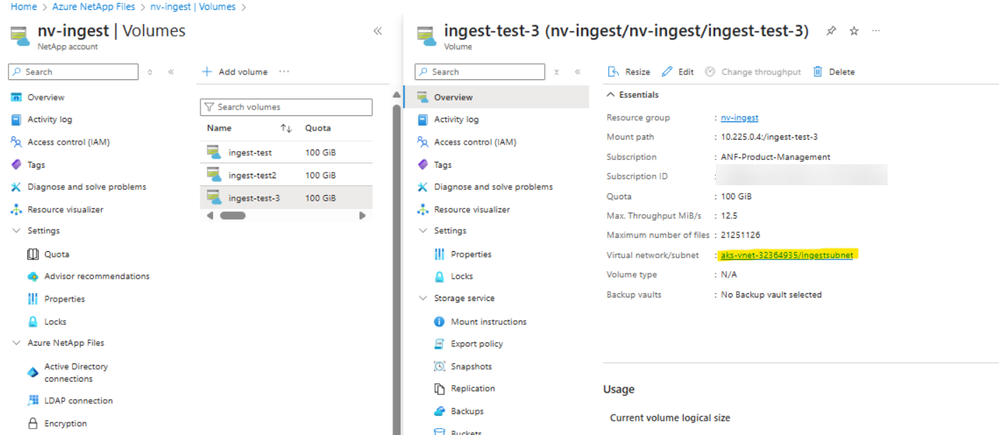Select Overview in the volume menu
The image size is (999, 435).
tap(497, 97)
